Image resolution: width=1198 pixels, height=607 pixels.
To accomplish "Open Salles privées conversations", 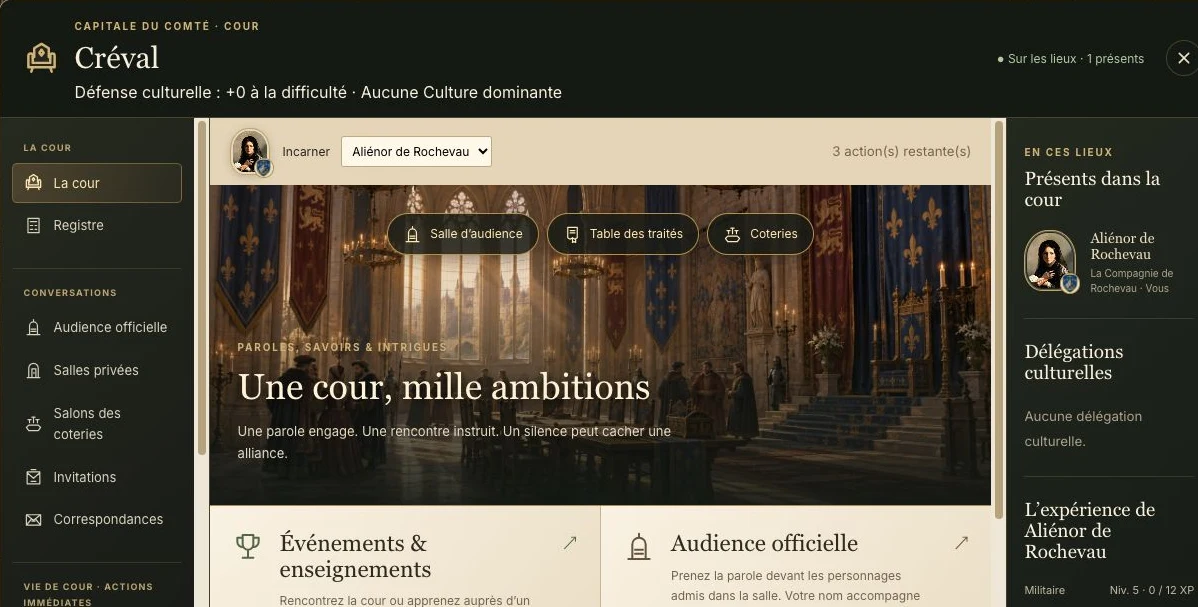I will [97, 370].
